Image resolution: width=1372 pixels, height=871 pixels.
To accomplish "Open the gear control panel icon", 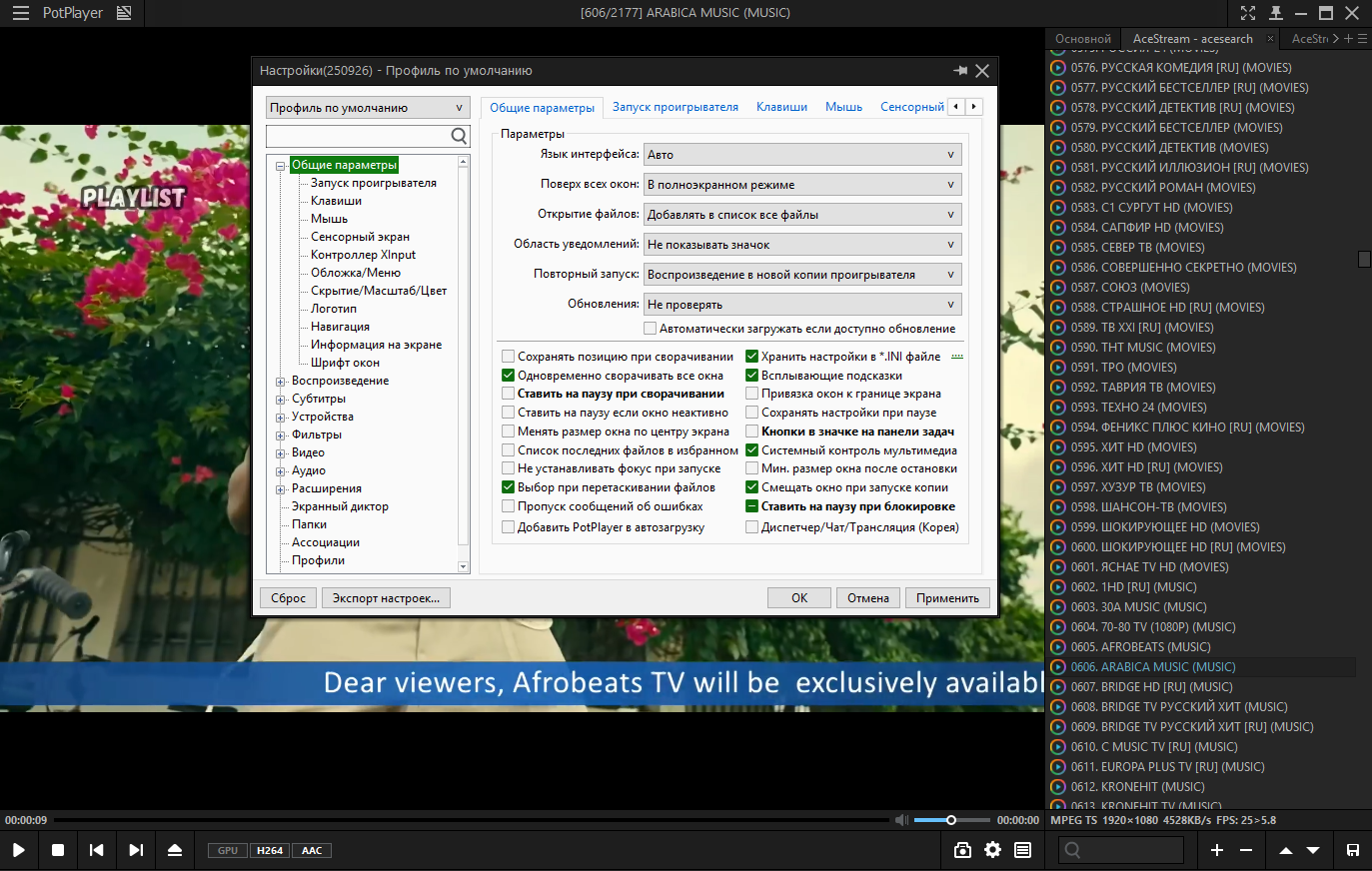I will pyautogui.click(x=992, y=850).
